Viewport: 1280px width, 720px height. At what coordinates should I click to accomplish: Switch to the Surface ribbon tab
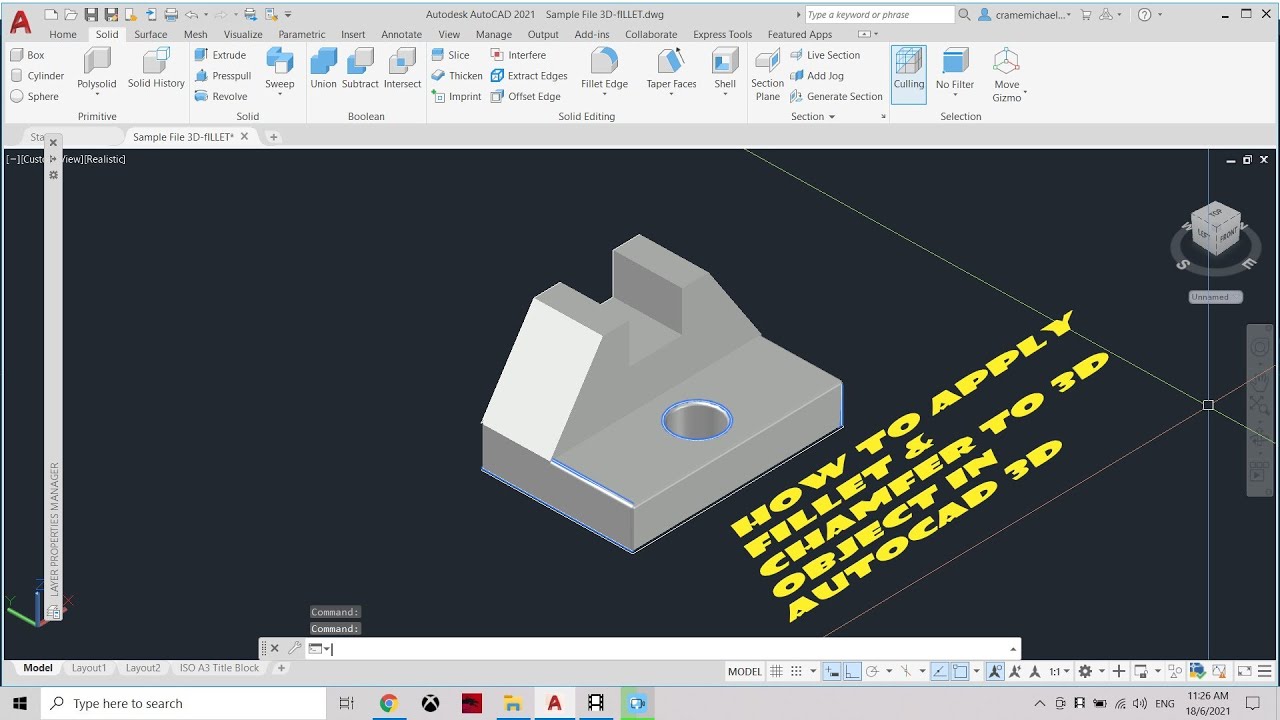151,34
